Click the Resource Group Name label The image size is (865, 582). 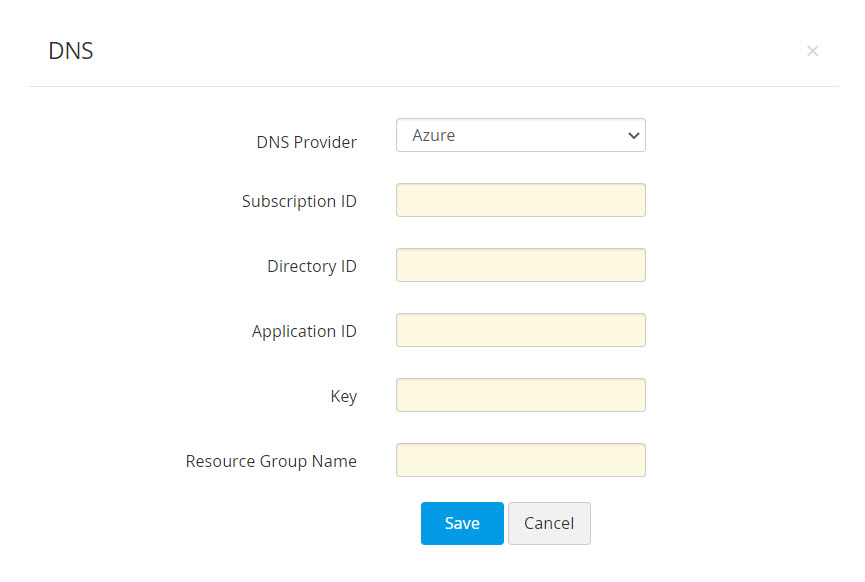tap(271, 461)
